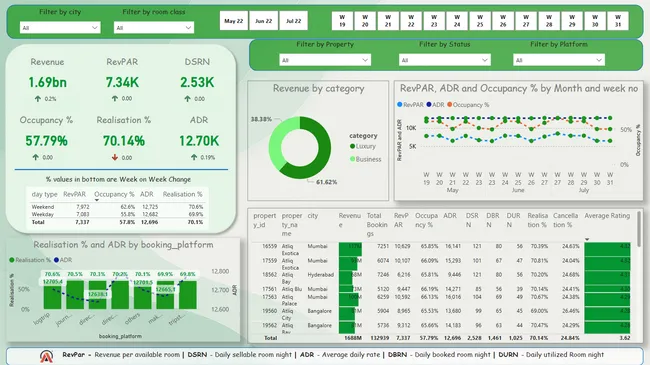
Task: Select the May 22 month button
Action: point(234,21)
